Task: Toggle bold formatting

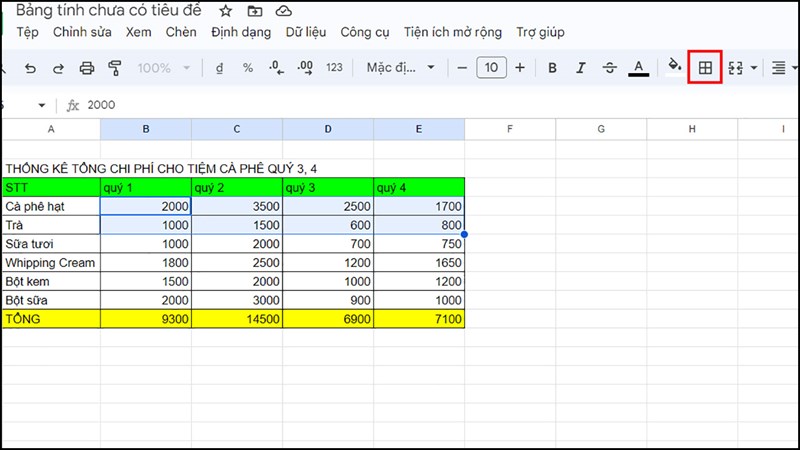Action: pyautogui.click(x=552, y=68)
